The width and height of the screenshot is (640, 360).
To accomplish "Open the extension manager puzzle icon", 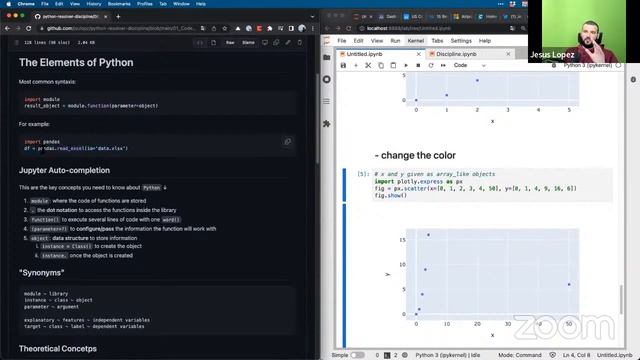I will [x=327, y=123].
